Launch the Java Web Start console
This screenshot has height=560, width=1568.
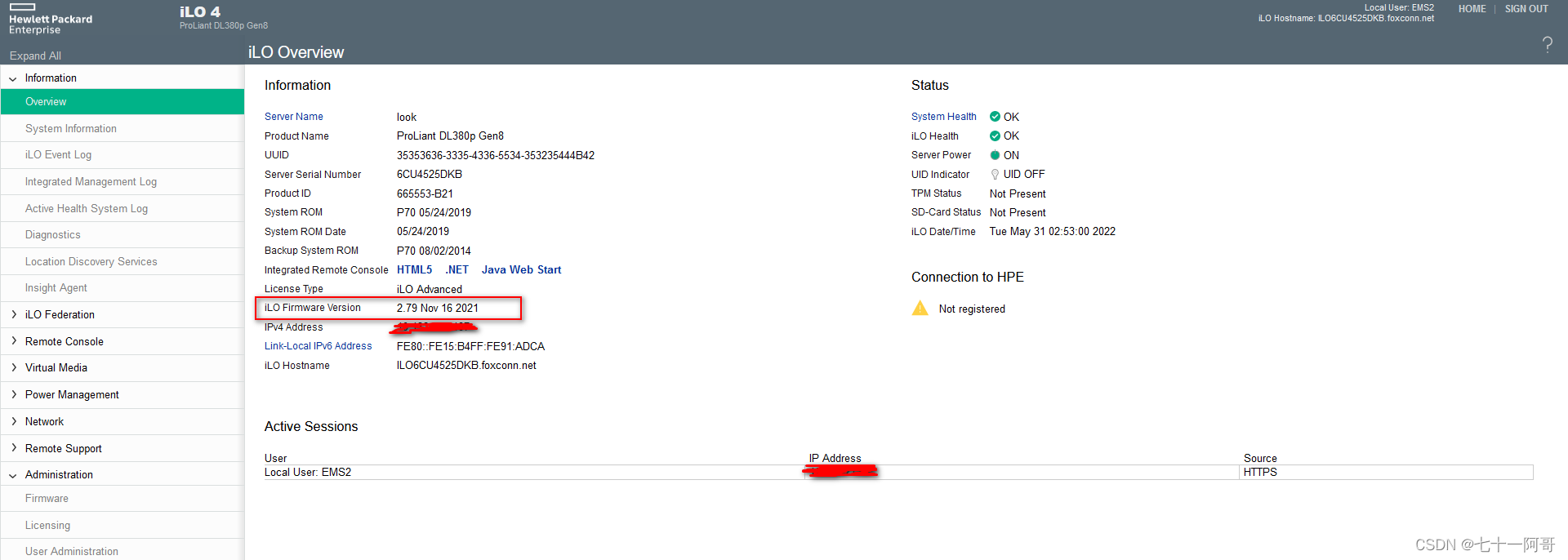click(x=521, y=269)
